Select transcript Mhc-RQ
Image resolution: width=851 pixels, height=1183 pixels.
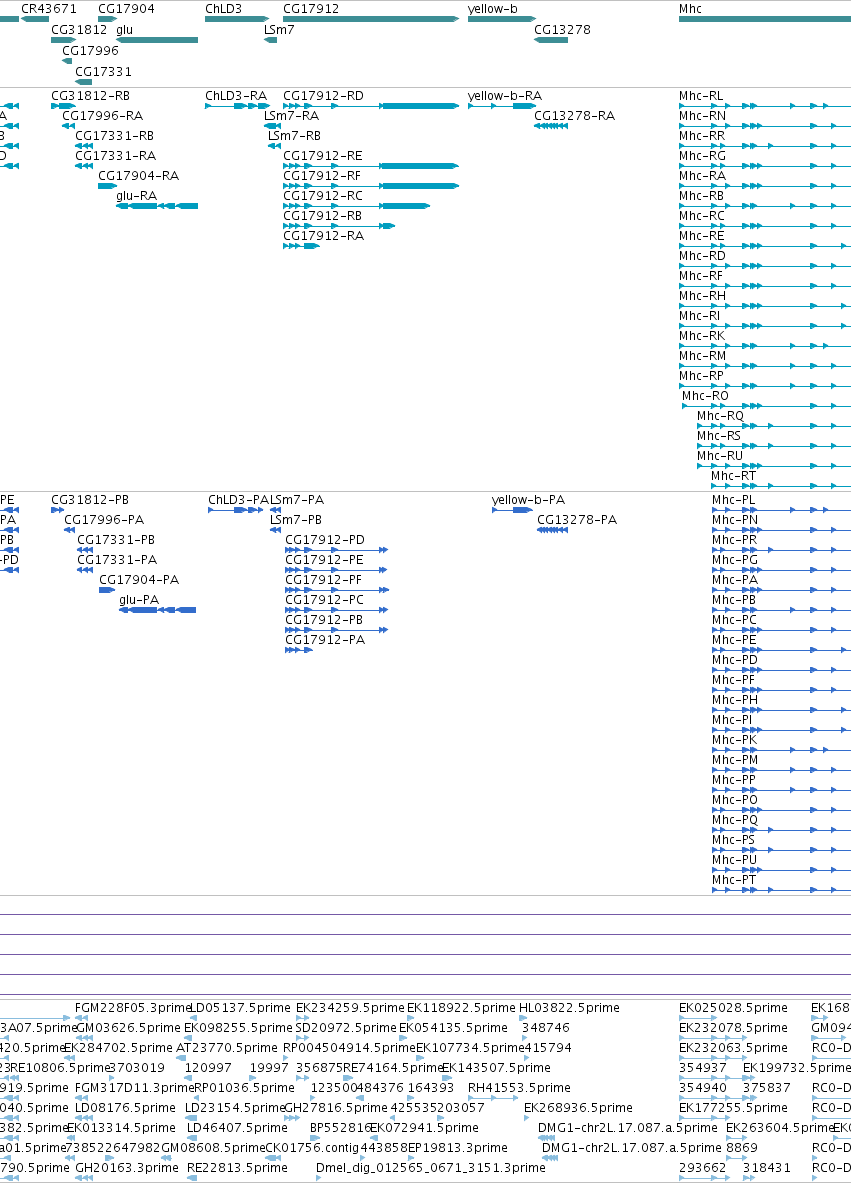point(720,416)
